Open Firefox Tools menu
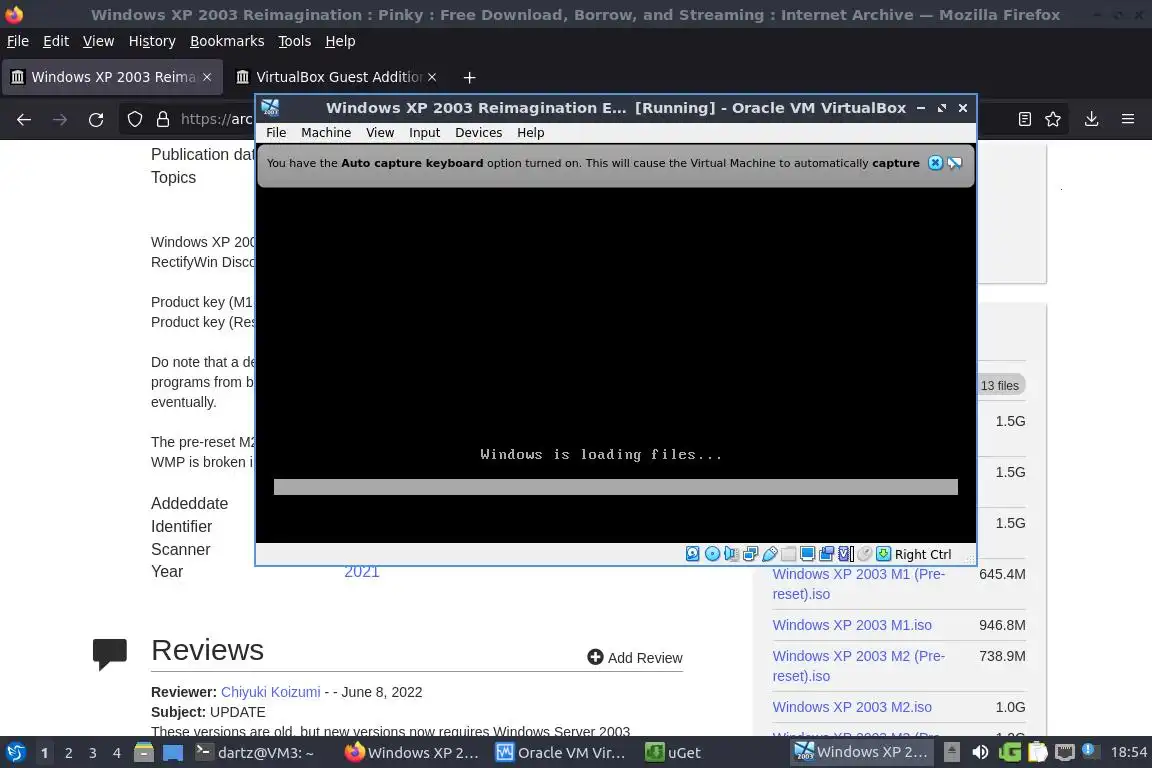Image resolution: width=1152 pixels, height=768 pixels. [x=295, y=41]
